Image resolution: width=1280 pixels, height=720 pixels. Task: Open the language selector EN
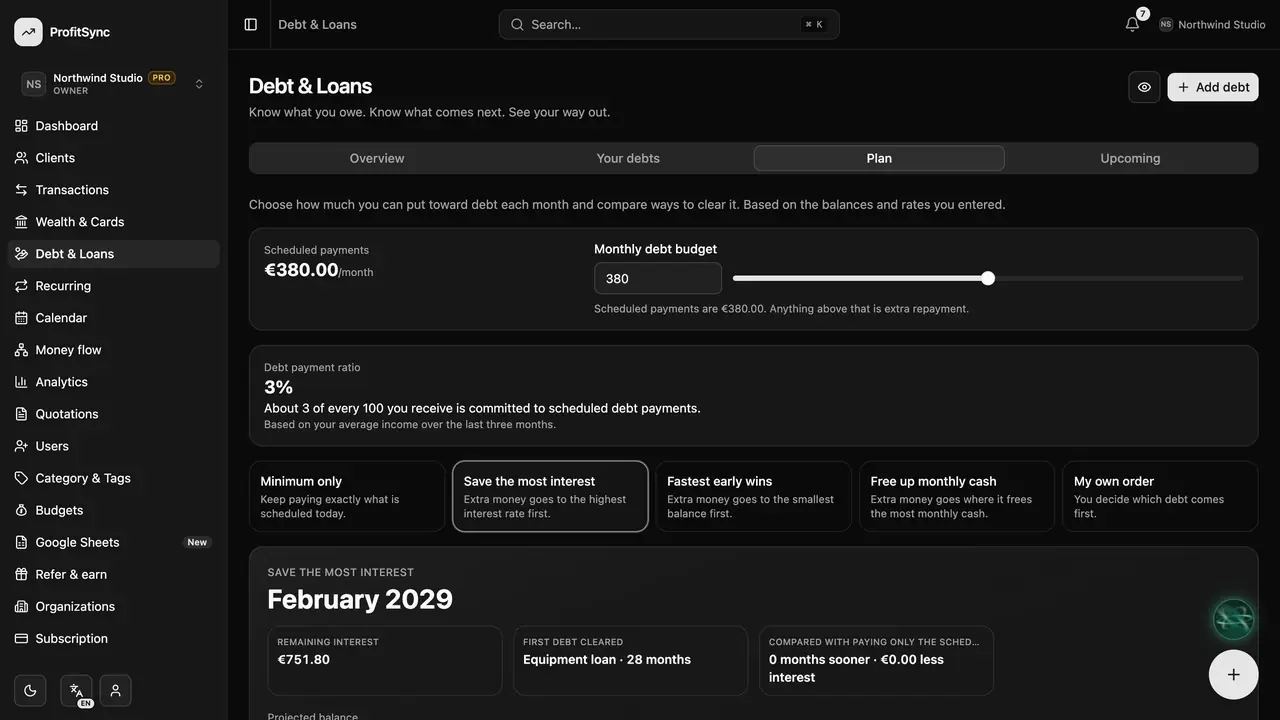click(x=76, y=690)
